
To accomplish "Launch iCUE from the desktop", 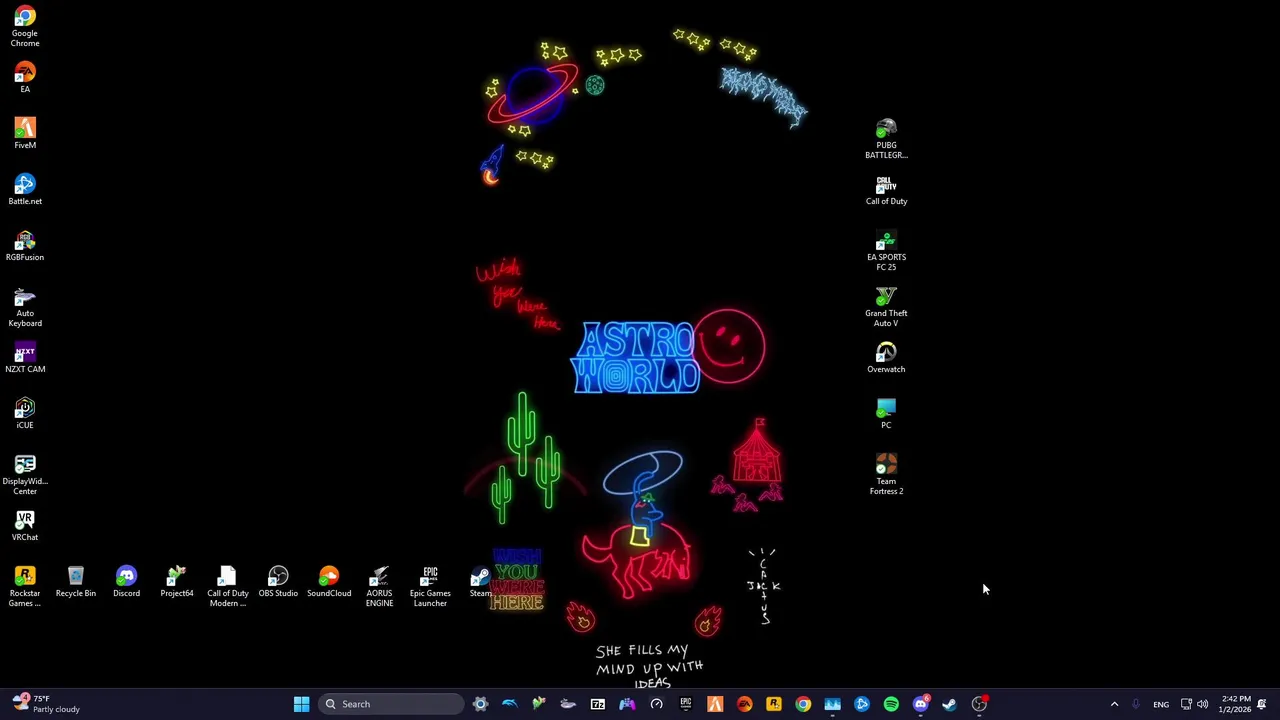I will (25, 414).
